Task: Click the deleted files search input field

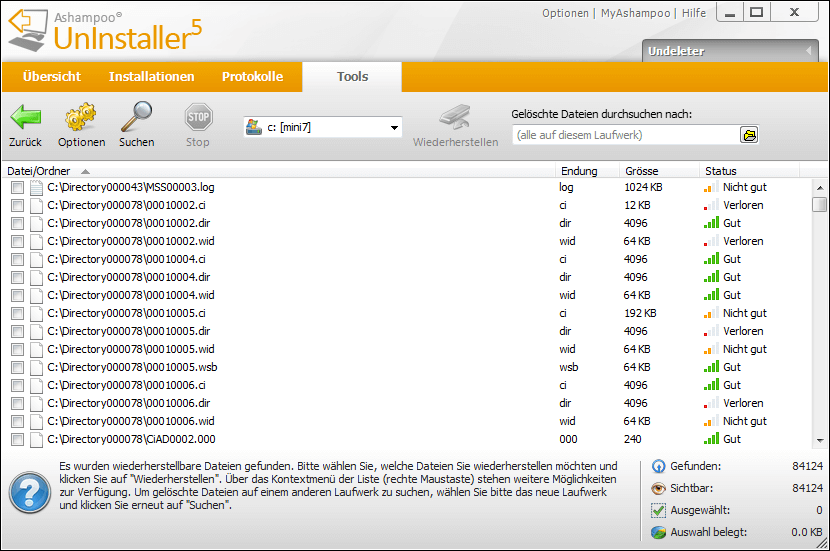Action: 624,135
